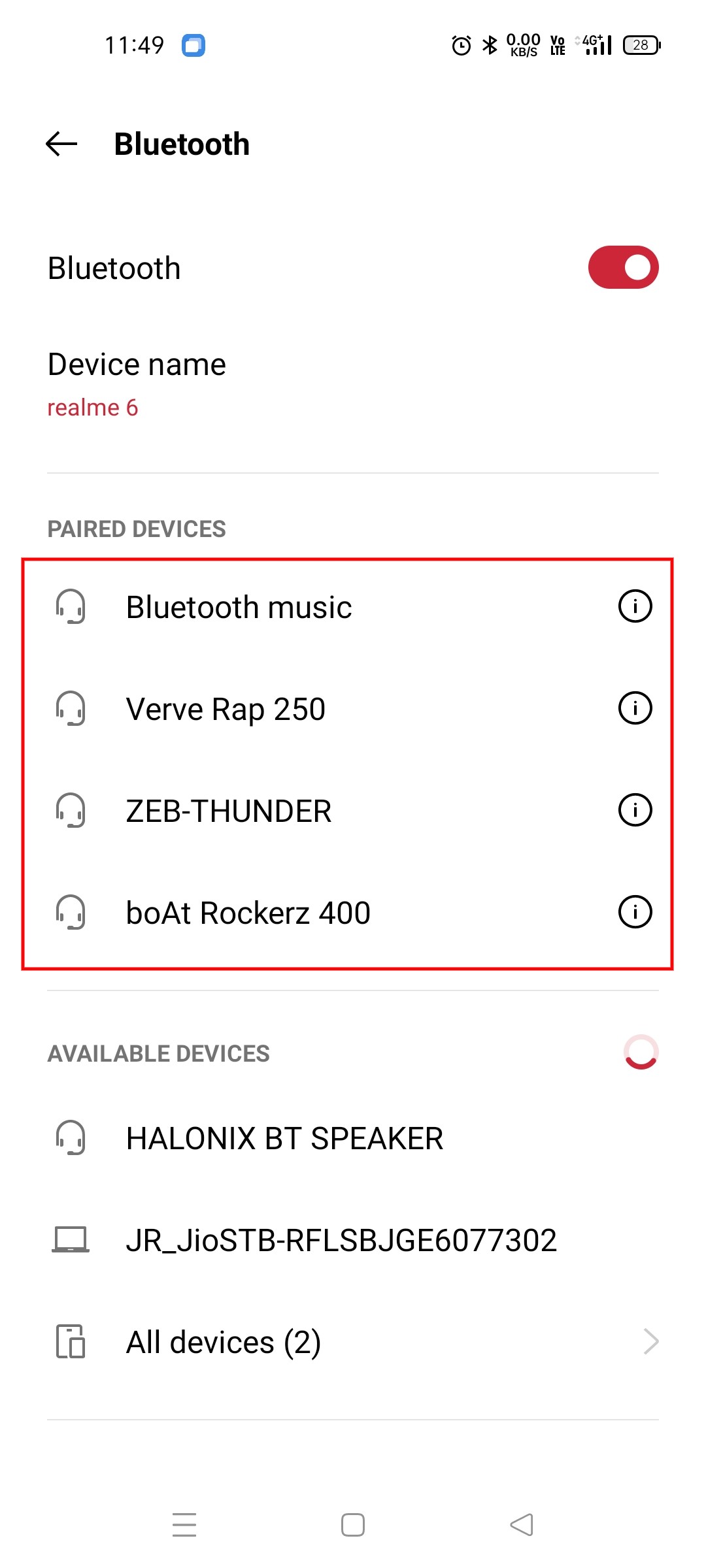706x1568 pixels.
Task: Click the device icon beside All devices
Action: tap(71, 1341)
